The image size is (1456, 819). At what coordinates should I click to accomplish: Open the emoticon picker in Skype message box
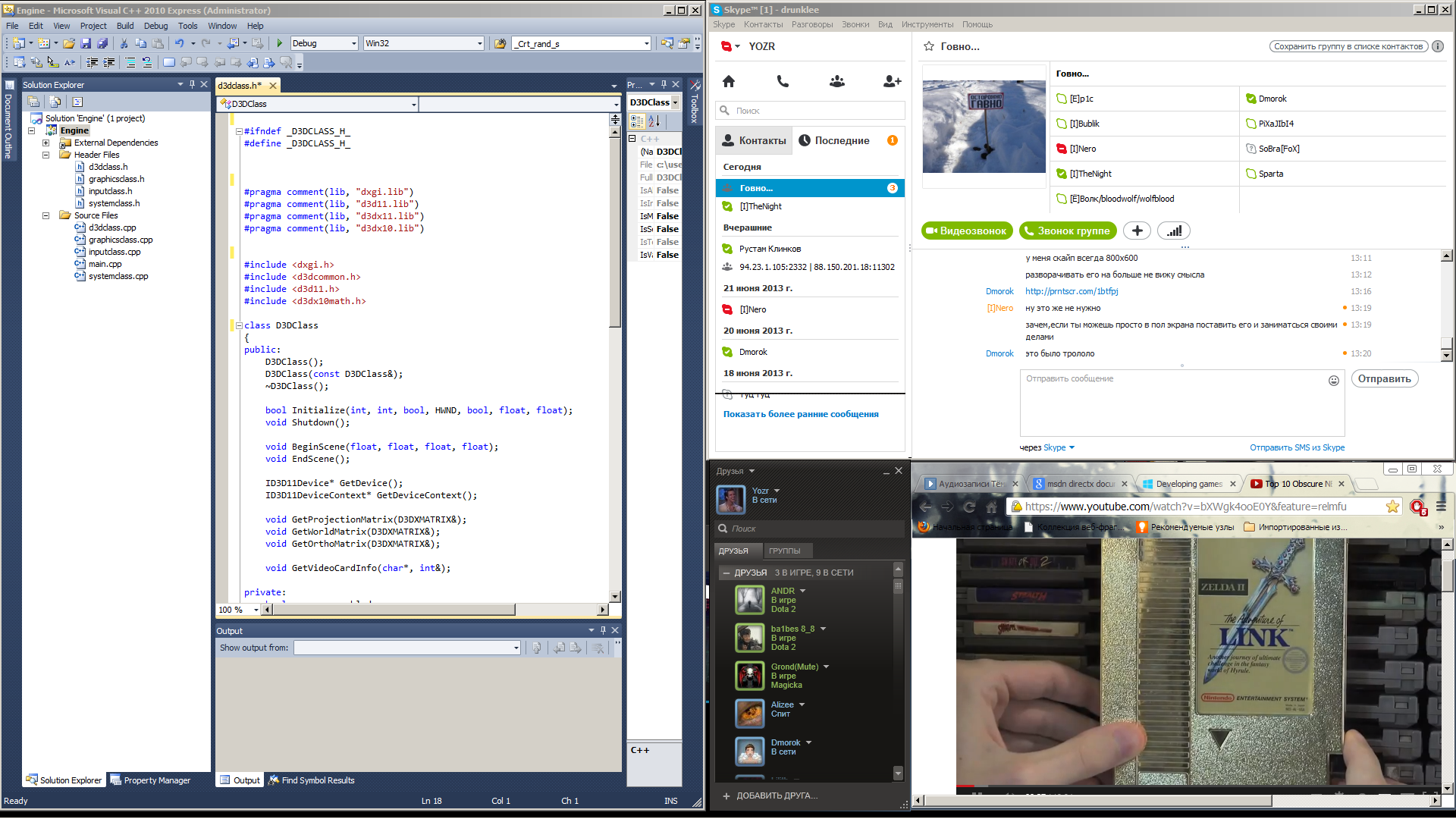point(1334,381)
